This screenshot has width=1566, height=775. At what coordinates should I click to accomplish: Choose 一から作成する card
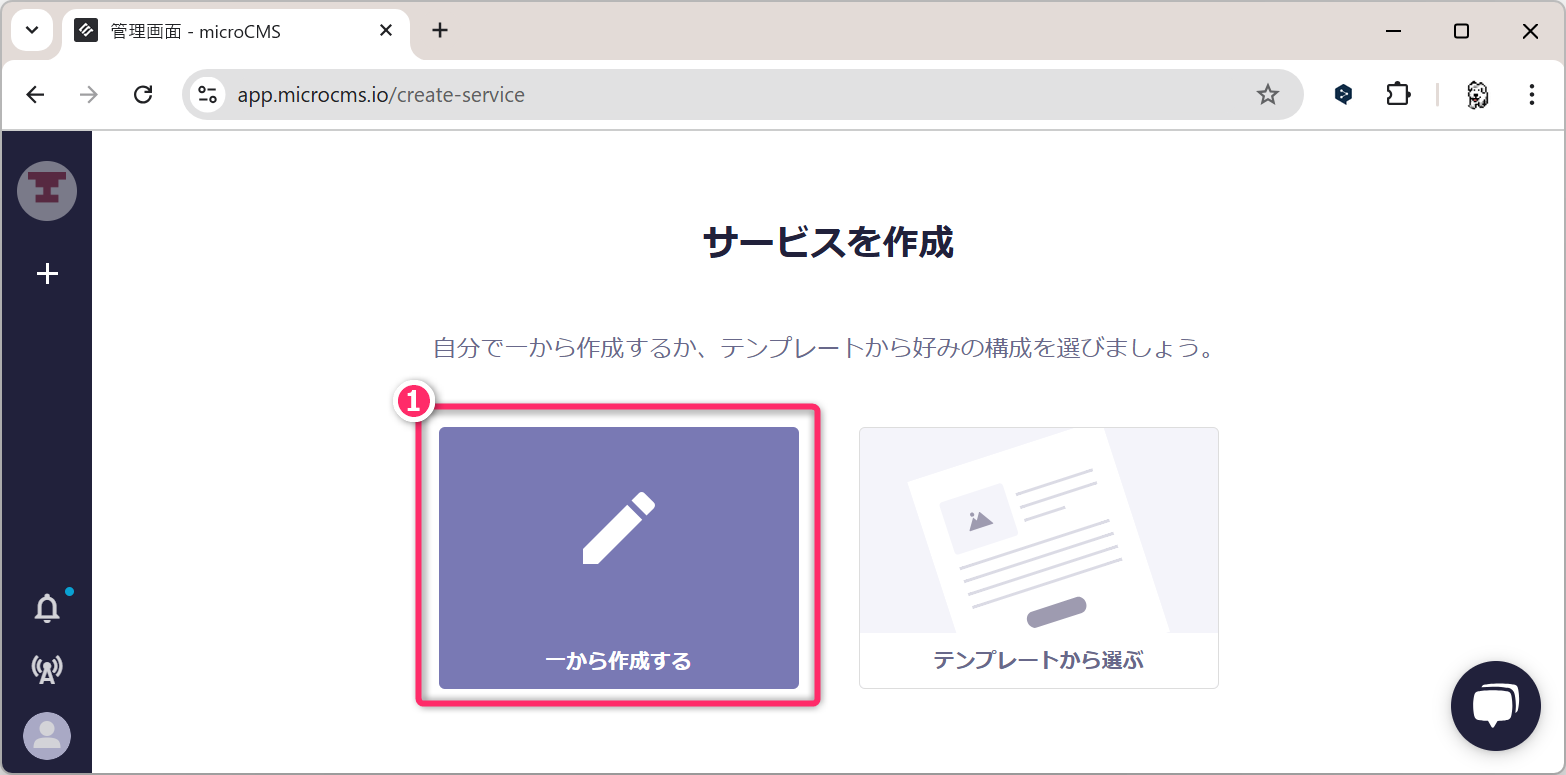point(618,558)
